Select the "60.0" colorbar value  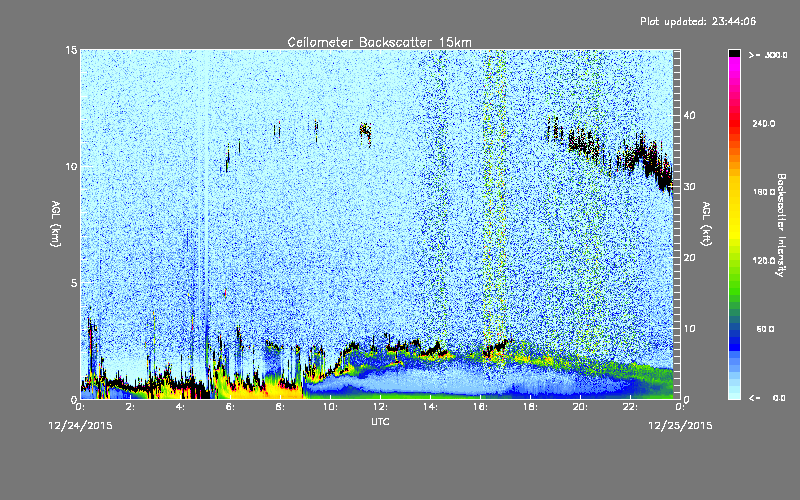(765, 329)
